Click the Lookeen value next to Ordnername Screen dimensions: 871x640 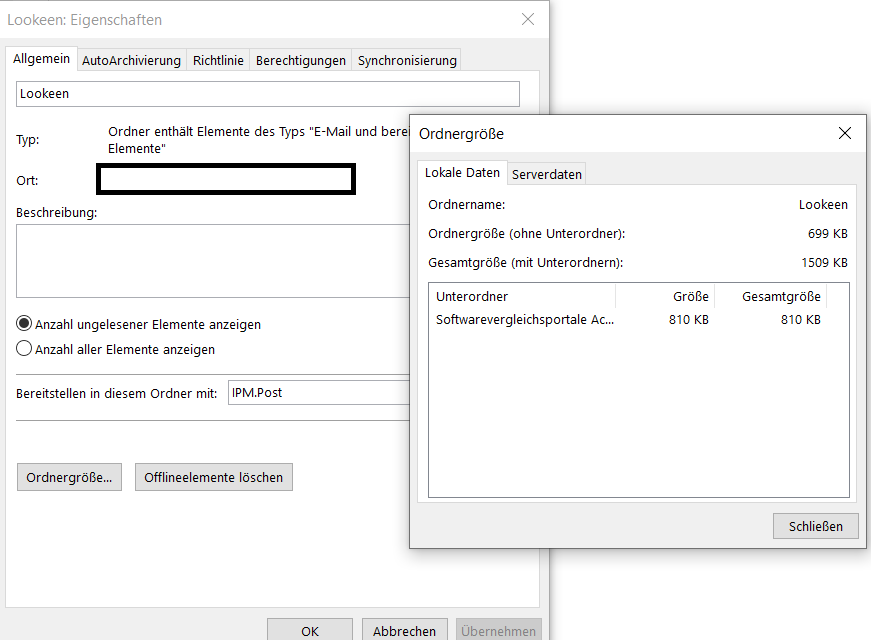[823, 204]
